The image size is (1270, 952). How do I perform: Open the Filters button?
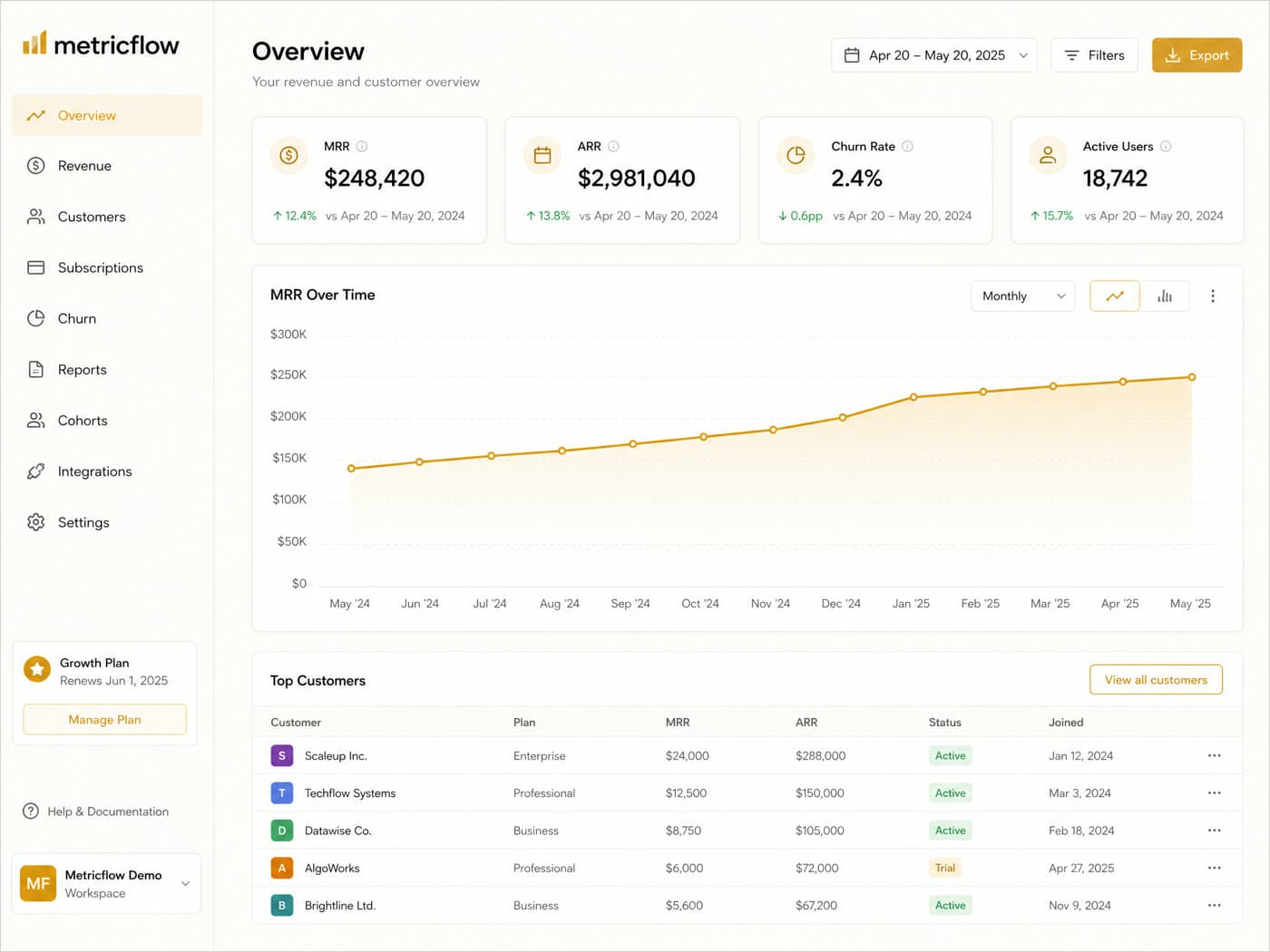point(1094,55)
